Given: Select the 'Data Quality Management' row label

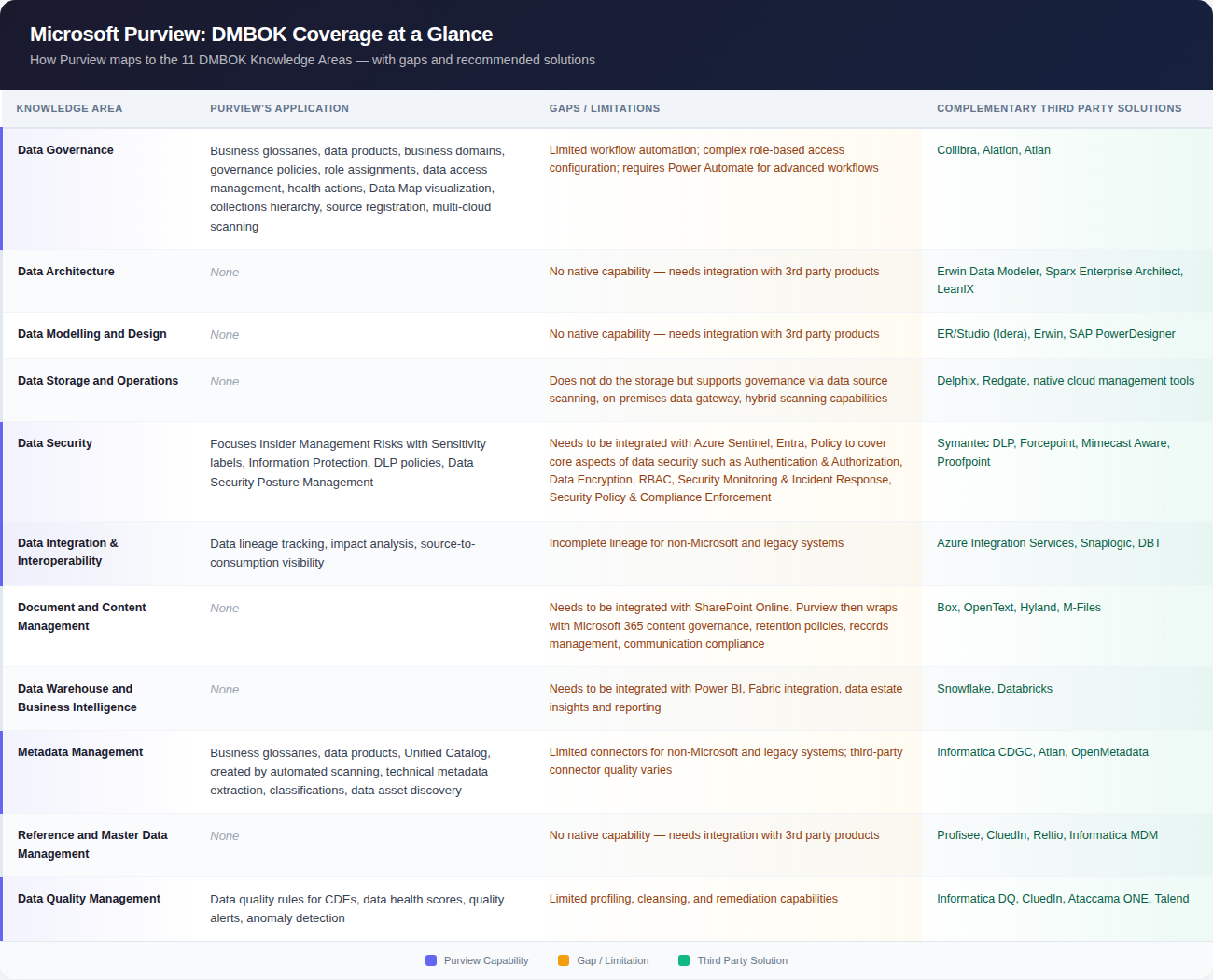Looking at the screenshot, I should point(89,899).
